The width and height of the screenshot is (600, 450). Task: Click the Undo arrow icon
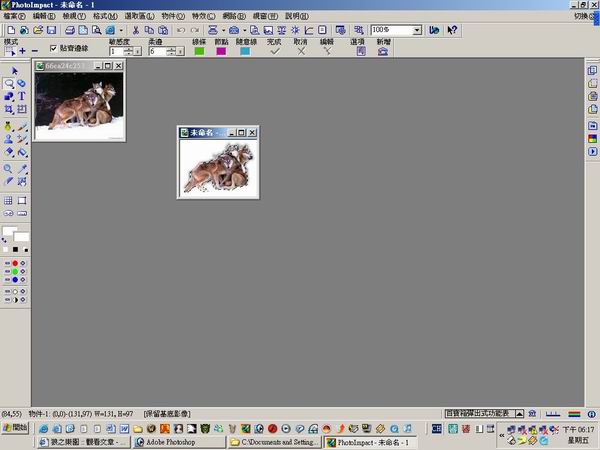[181, 30]
